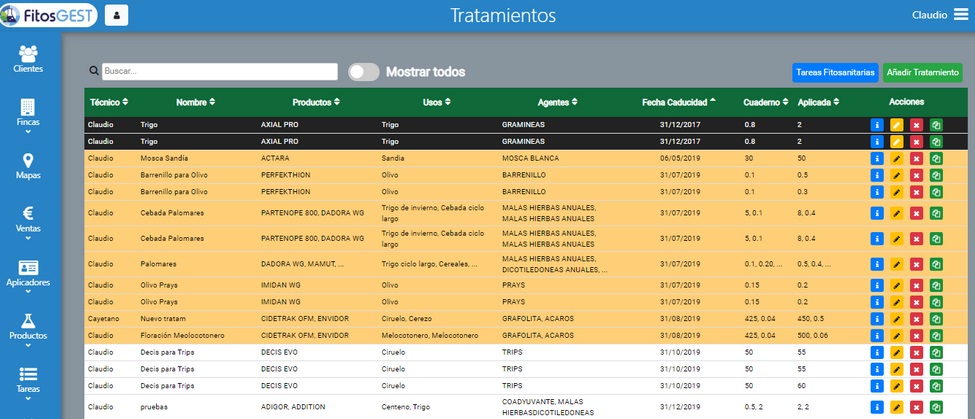Duplicate the pruebas treatment
Screen dimensions: 975x419
[936, 407]
